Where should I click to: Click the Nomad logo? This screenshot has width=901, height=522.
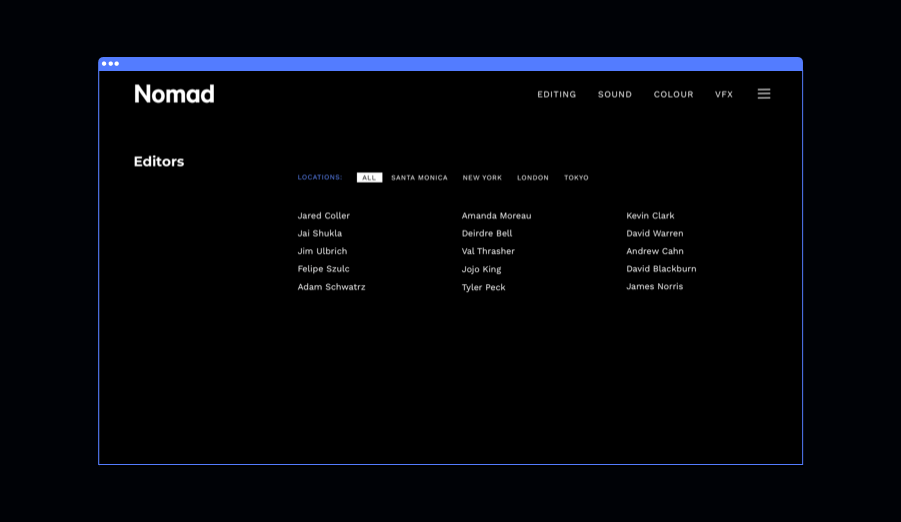[174, 94]
